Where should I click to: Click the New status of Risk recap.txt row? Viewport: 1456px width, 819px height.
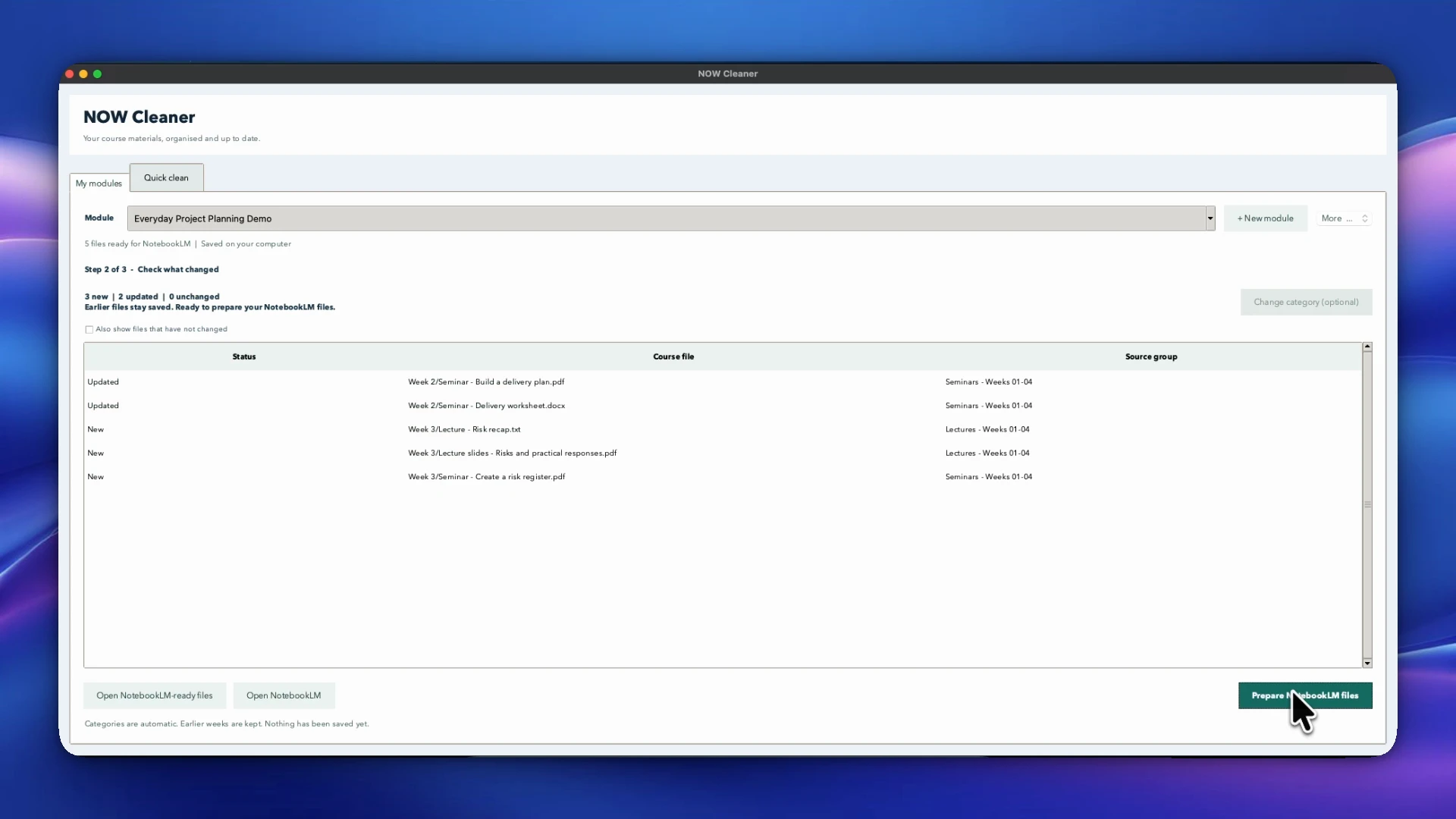[96, 429]
